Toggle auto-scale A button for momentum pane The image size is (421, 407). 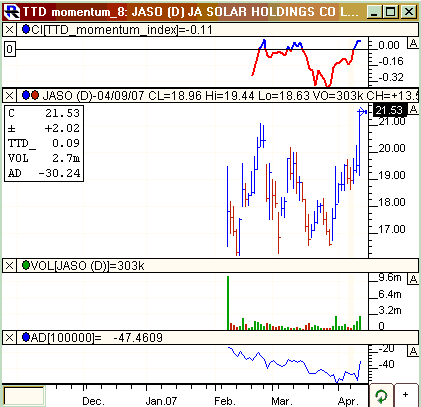(x=413, y=43)
